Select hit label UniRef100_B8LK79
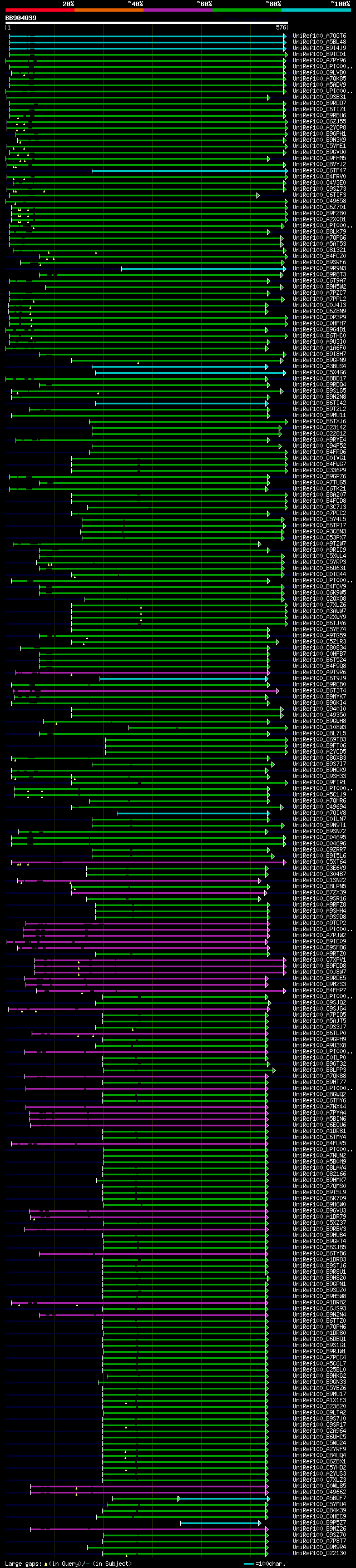This screenshot has height=1568, width=356. click(x=319, y=232)
